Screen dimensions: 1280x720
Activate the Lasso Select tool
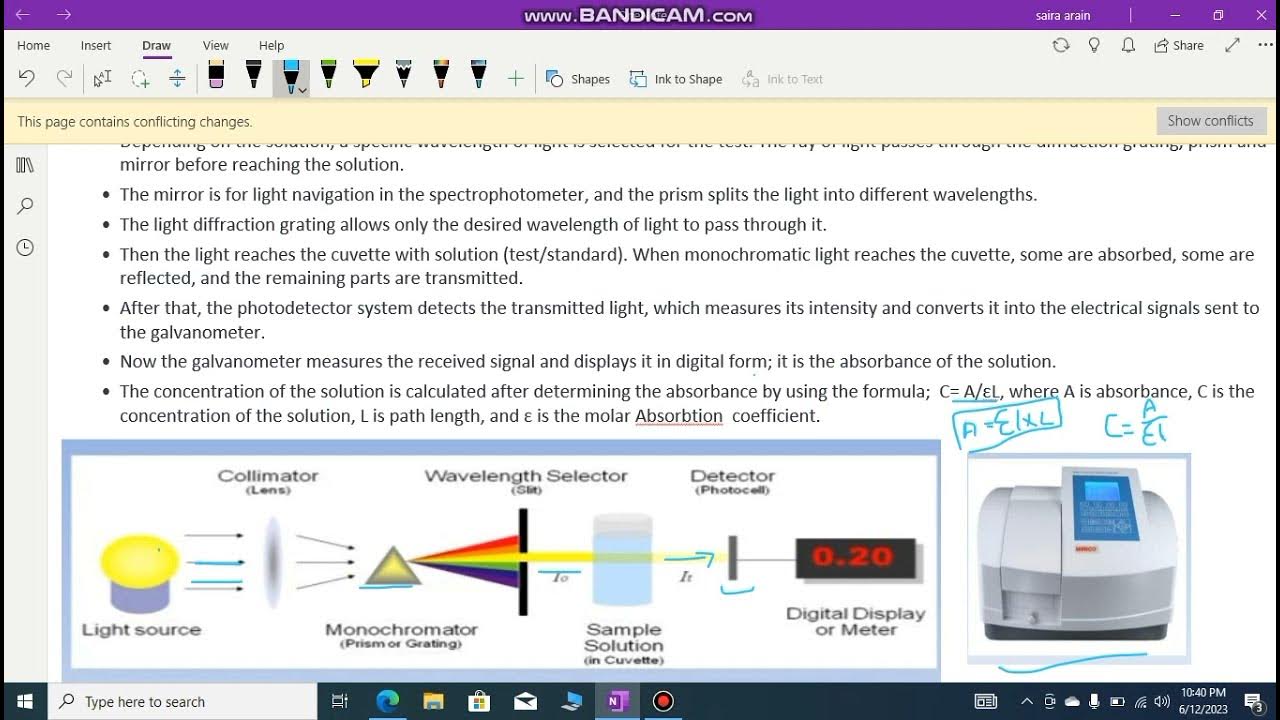140,79
